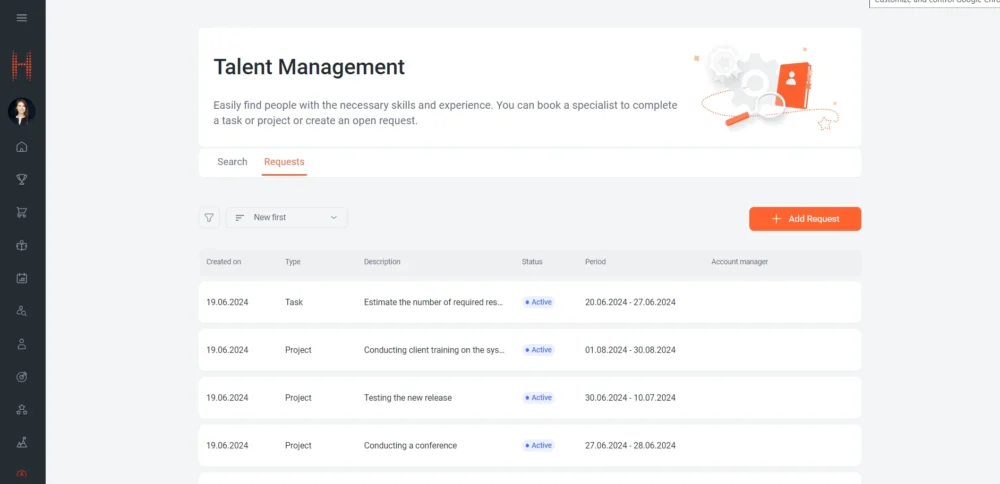The image size is (1000, 484).
Task: Open the filter funnel icon
Action: 209,217
